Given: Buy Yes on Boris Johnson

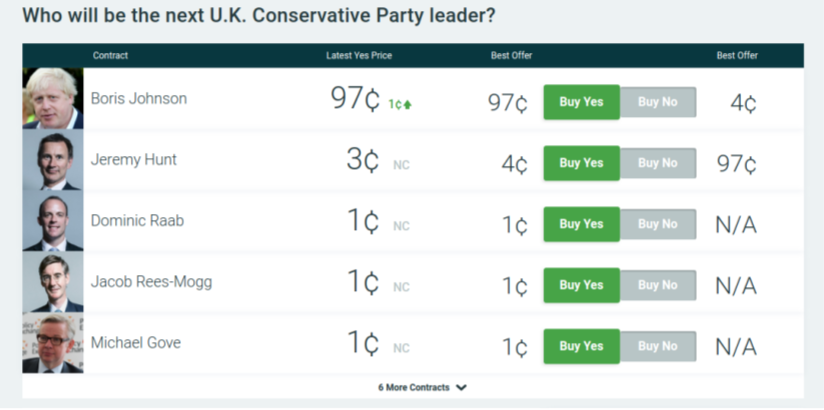Looking at the screenshot, I should click(581, 102).
